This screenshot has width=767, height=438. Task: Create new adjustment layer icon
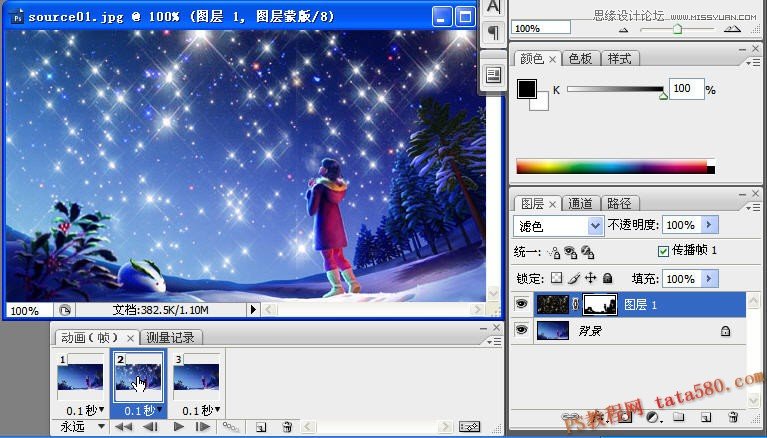click(x=652, y=417)
